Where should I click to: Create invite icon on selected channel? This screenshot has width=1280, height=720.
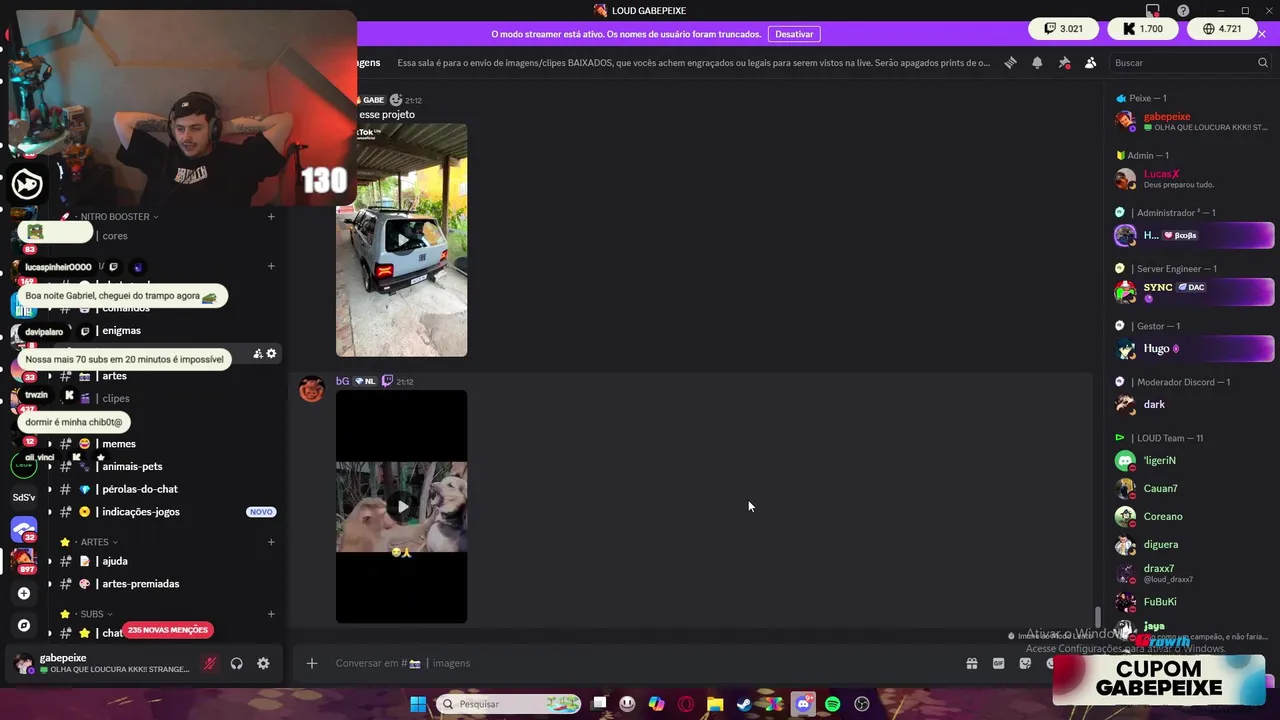(x=257, y=353)
